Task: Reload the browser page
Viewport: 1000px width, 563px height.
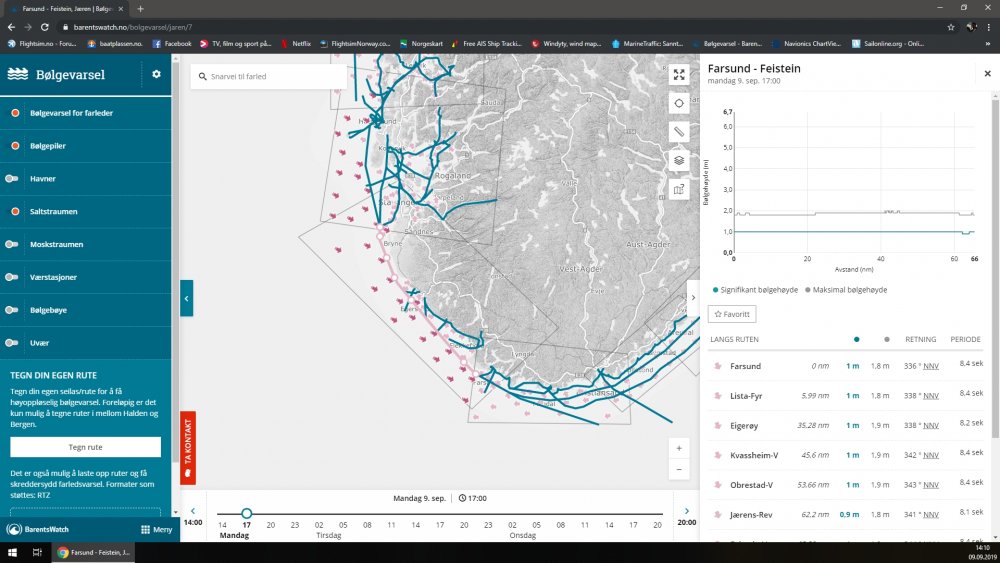Action: [45, 27]
